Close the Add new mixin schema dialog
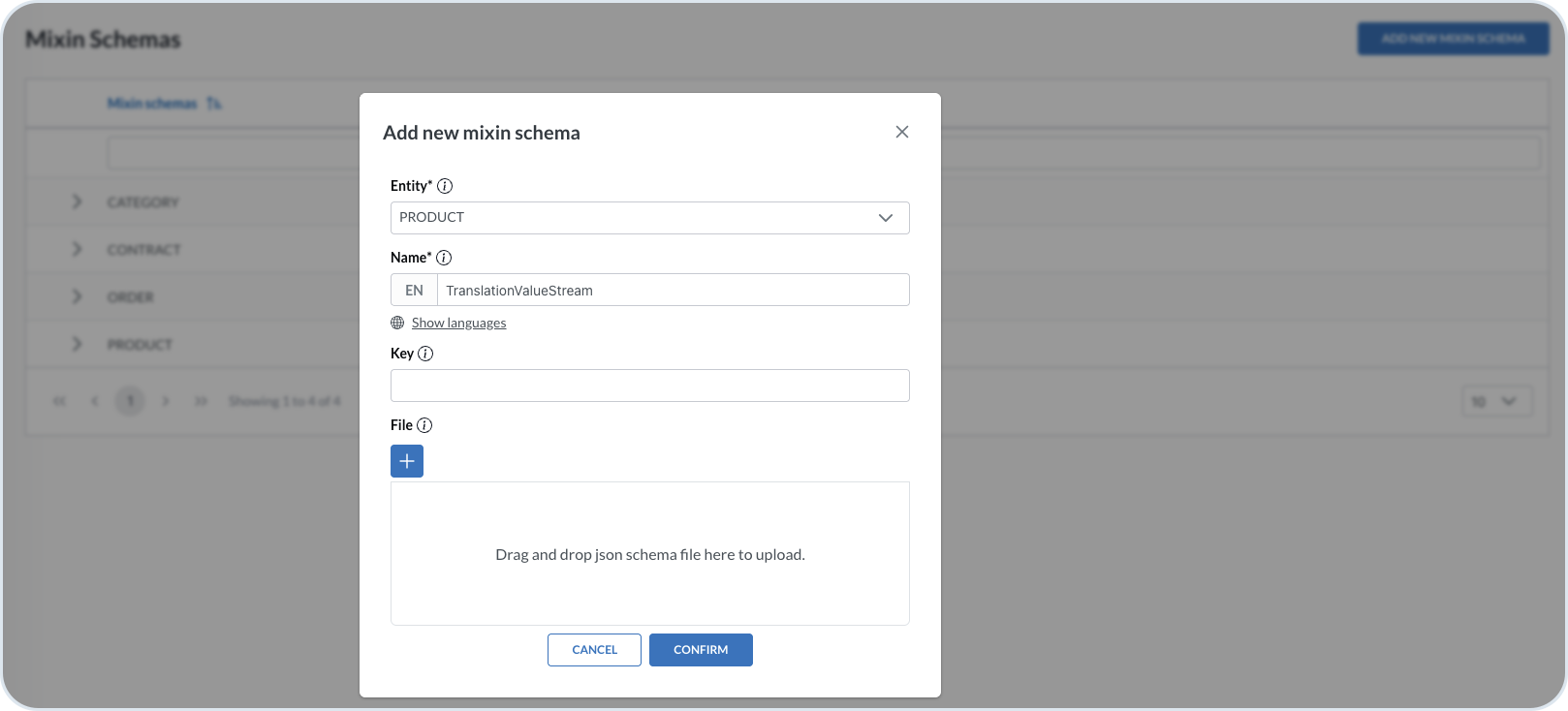1568x711 pixels. (902, 132)
